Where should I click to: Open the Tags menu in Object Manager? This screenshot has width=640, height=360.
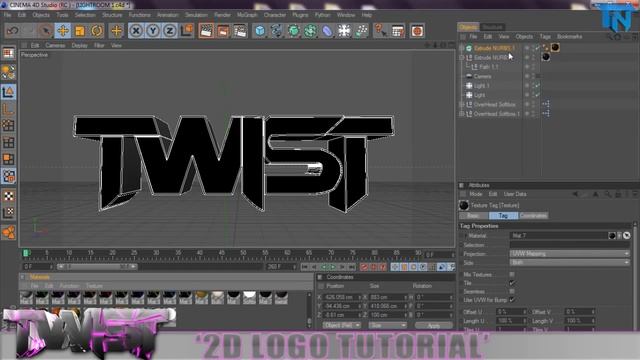click(545, 37)
